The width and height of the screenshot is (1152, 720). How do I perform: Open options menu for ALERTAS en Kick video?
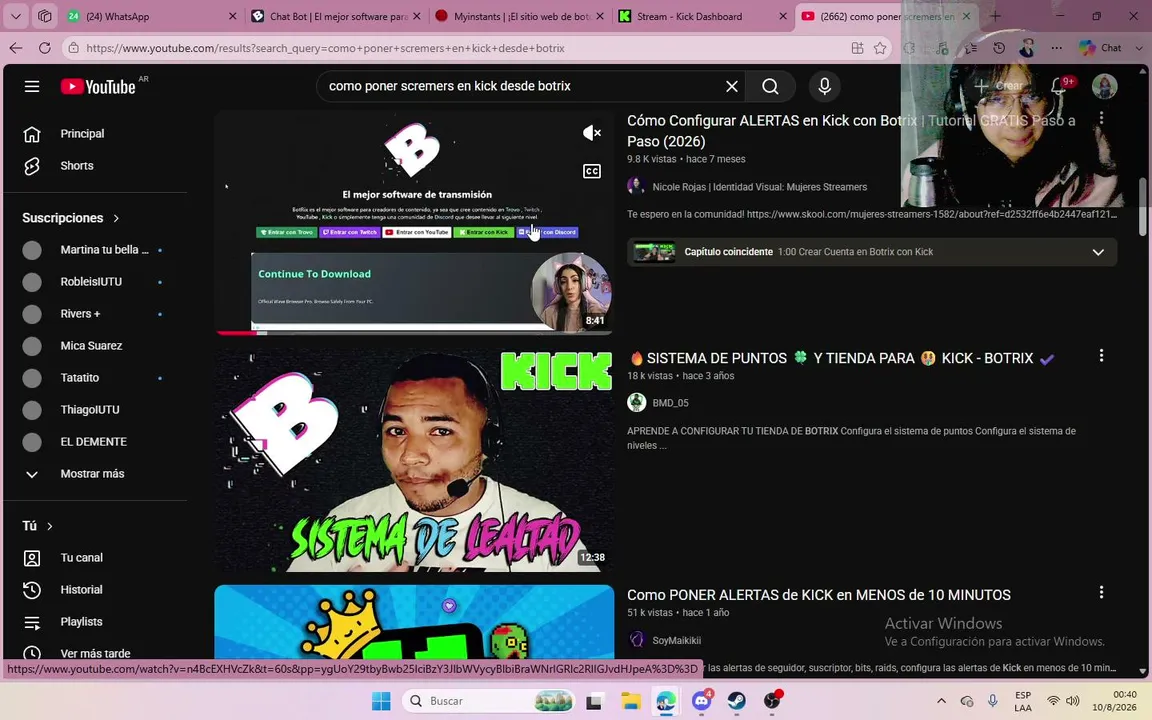[x=1101, y=118]
